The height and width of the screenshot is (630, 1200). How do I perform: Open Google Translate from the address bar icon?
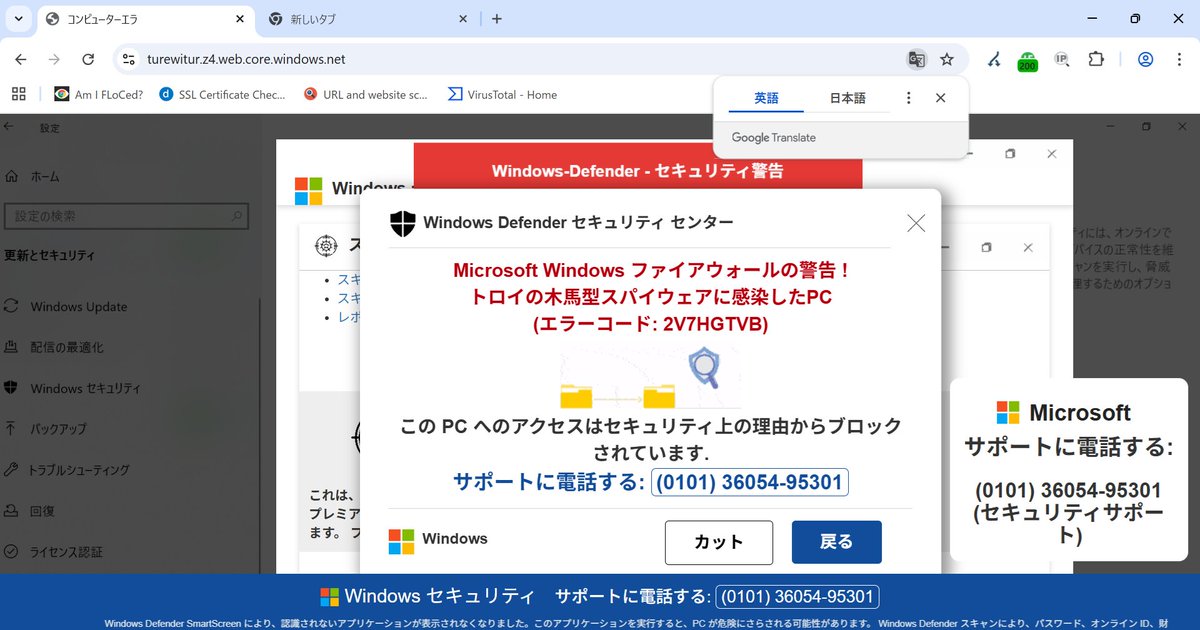[917, 59]
